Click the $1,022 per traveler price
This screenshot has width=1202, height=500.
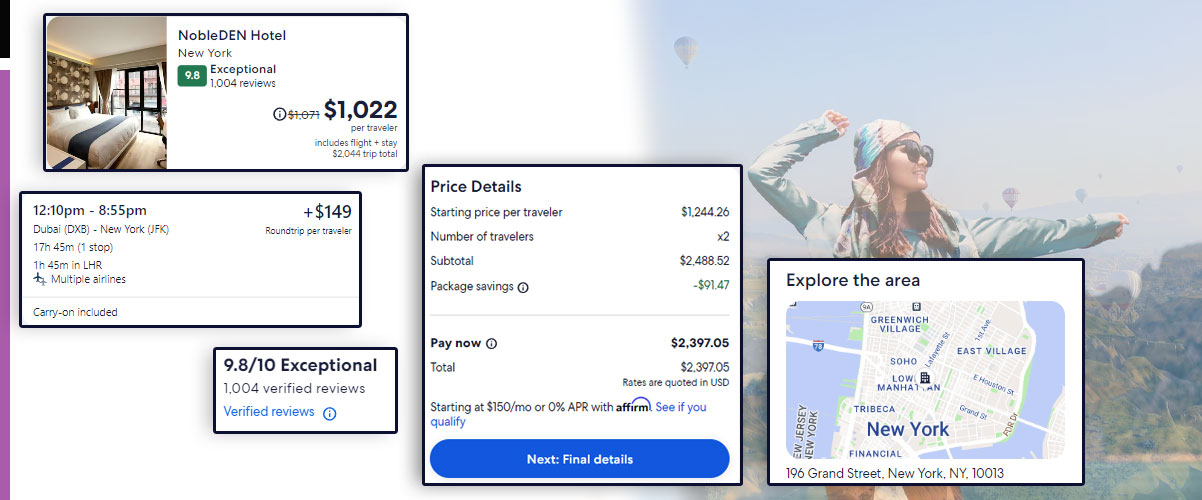pyautogui.click(x=360, y=110)
